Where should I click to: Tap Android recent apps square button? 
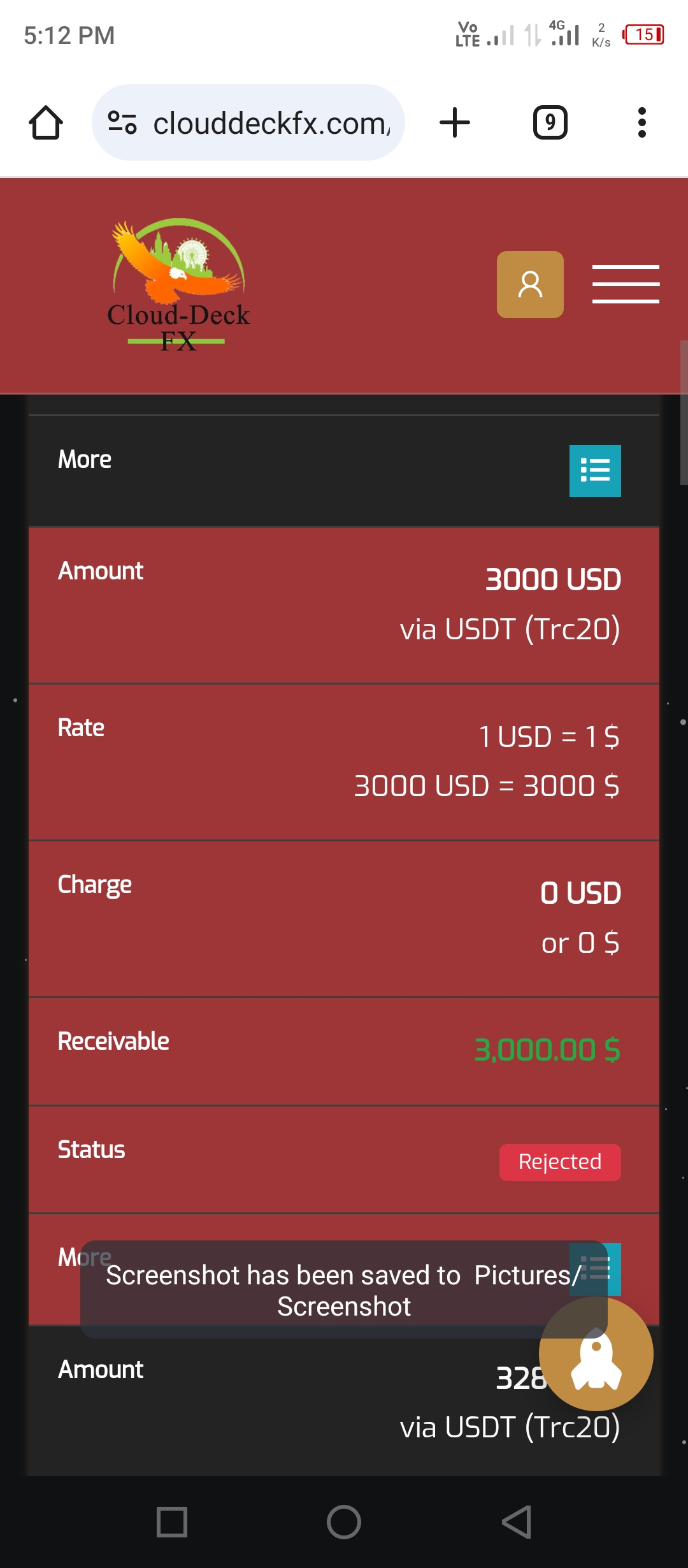[171, 1522]
